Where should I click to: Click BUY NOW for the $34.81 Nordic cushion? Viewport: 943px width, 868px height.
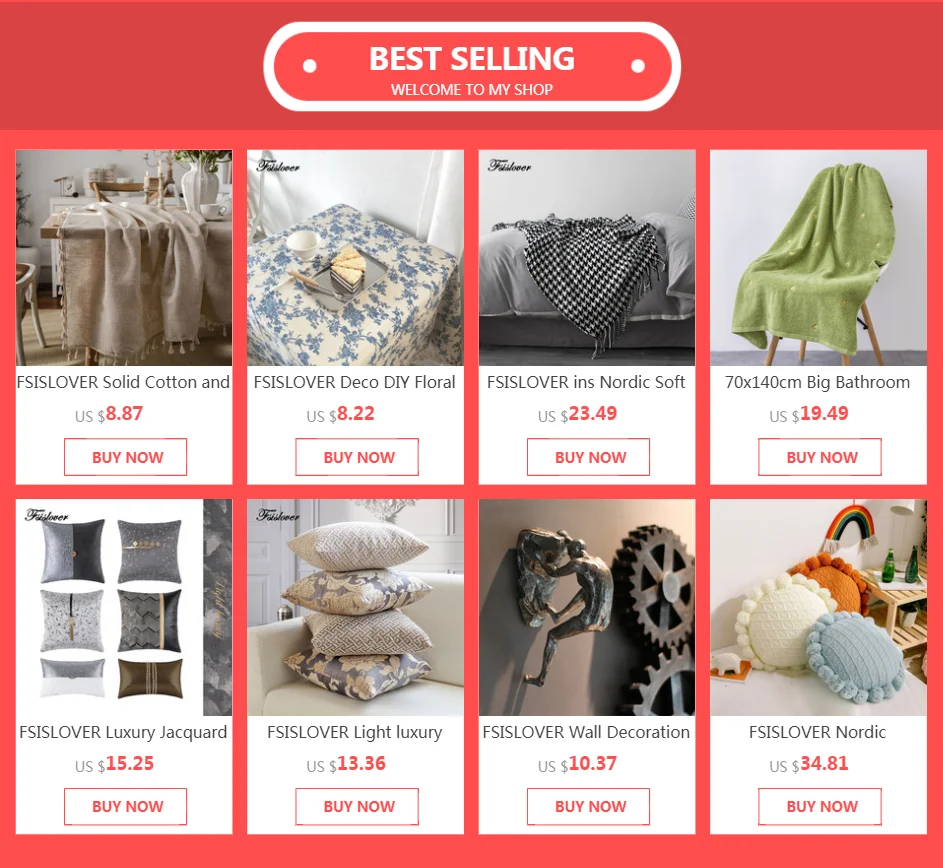pyautogui.click(x=820, y=807)
